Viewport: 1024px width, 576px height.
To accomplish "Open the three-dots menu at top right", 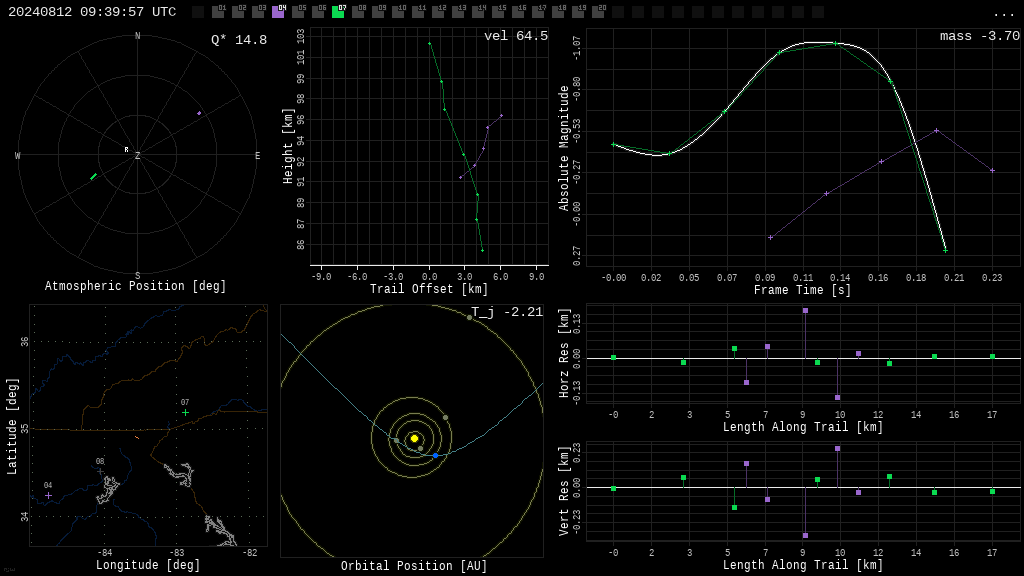I will tap(1003, 14).
